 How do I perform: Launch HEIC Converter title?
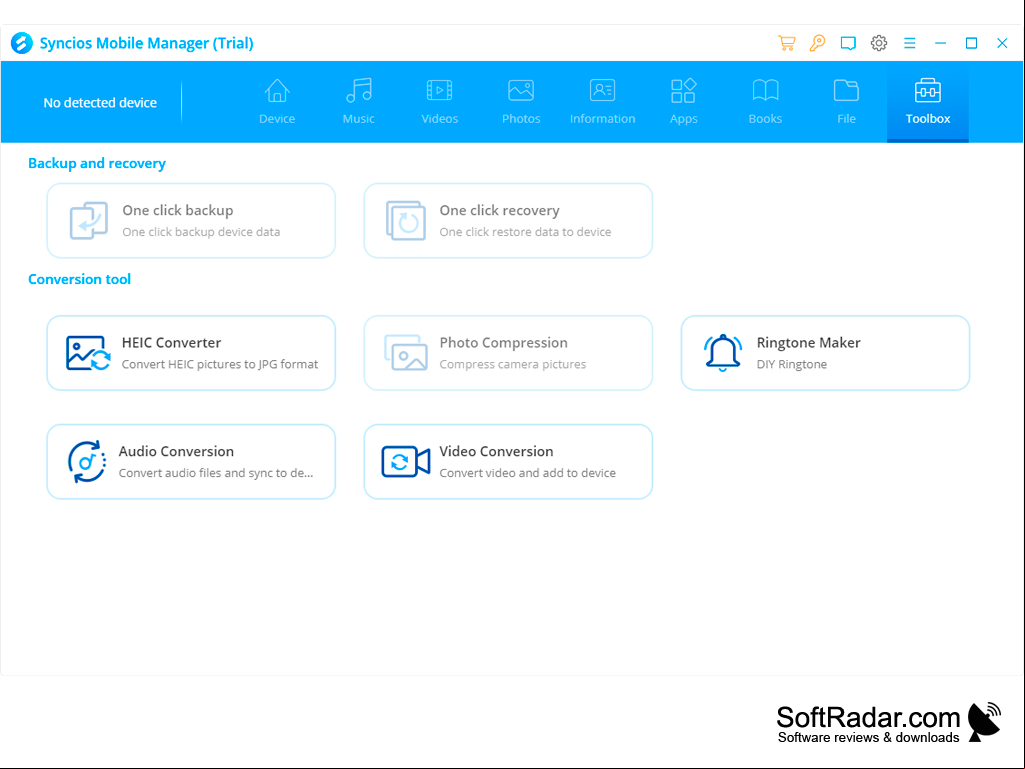[x=171, y=343]
